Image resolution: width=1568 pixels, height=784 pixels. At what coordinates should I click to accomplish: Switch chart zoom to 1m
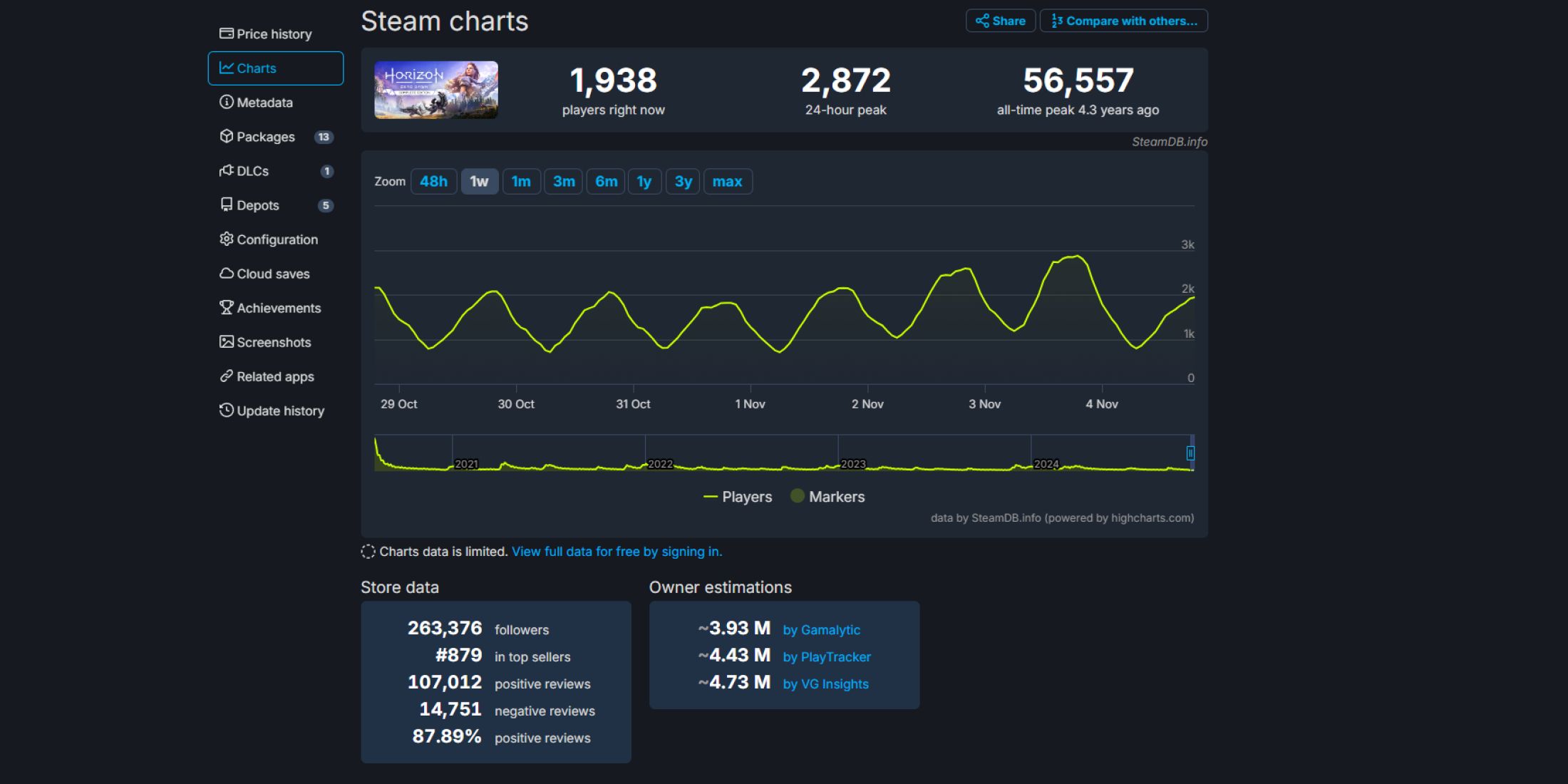pyautogui.click(x=521, y=181)
